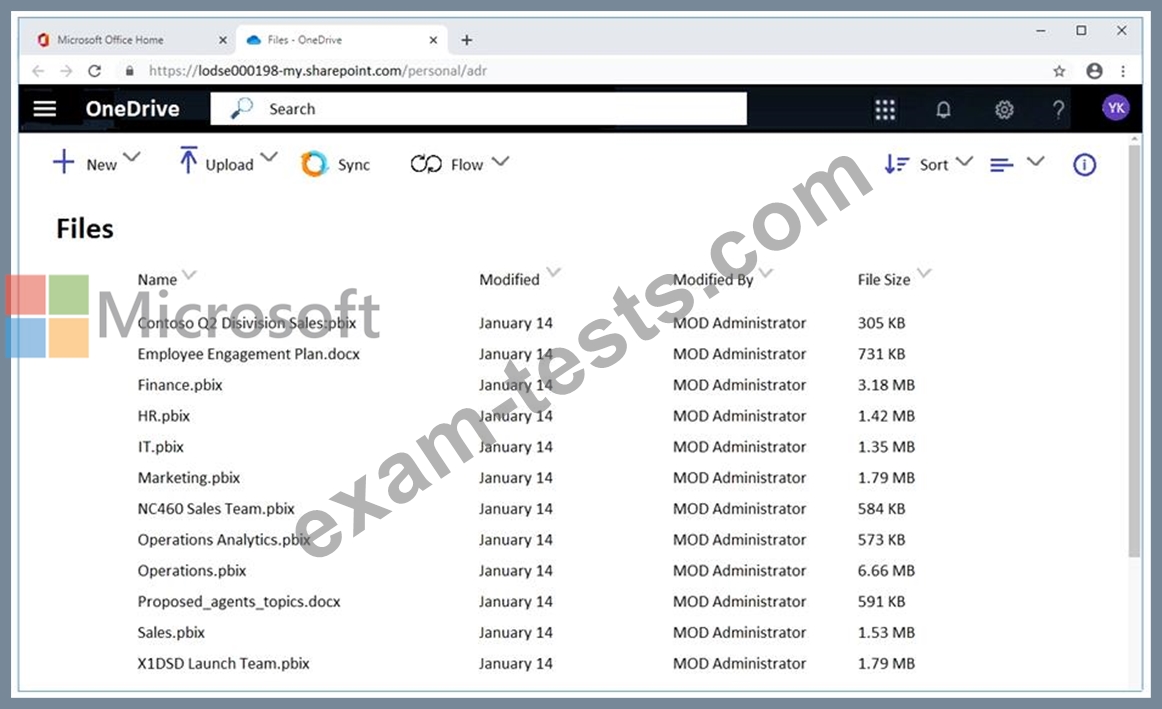
Task: Open Contoso Q2 Disivision Sales.pbix
Action: [x=247, y=323]
